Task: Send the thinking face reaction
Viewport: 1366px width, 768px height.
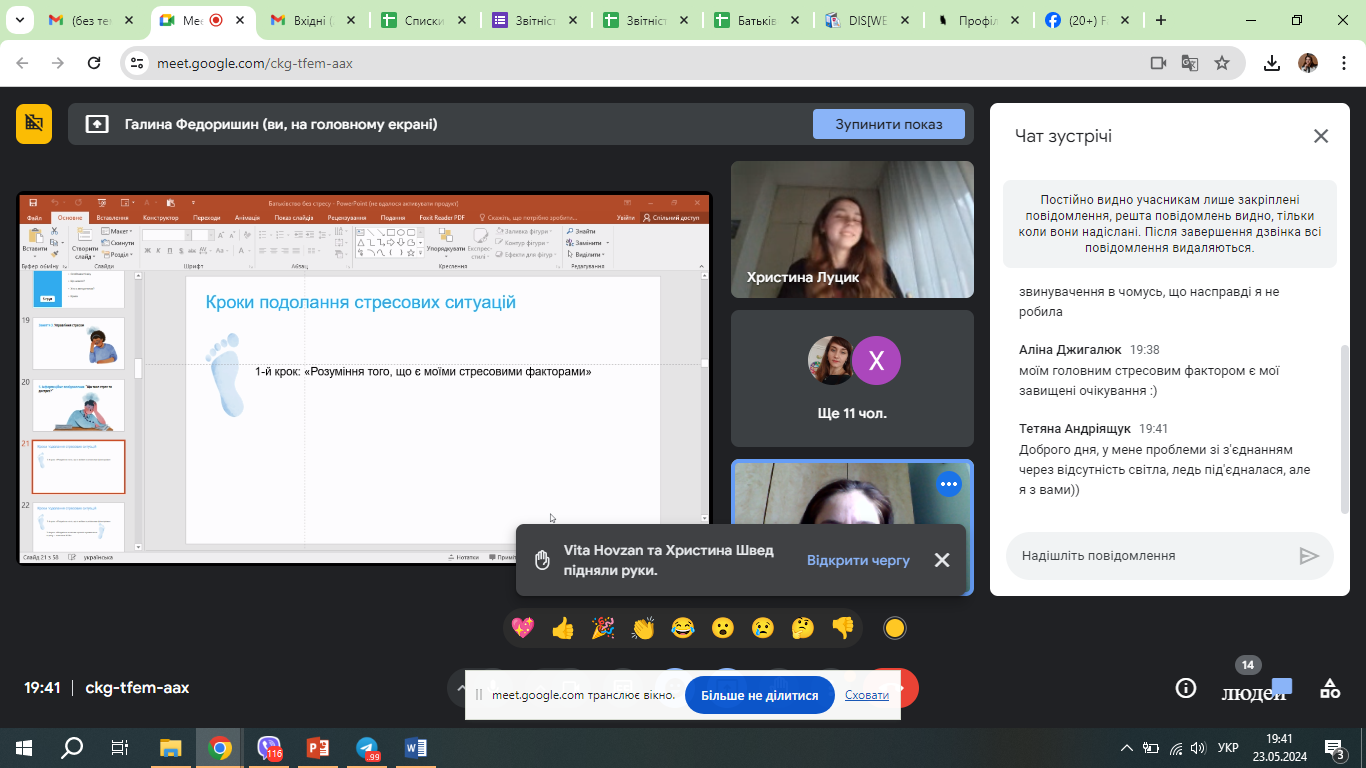Action: 803,628
